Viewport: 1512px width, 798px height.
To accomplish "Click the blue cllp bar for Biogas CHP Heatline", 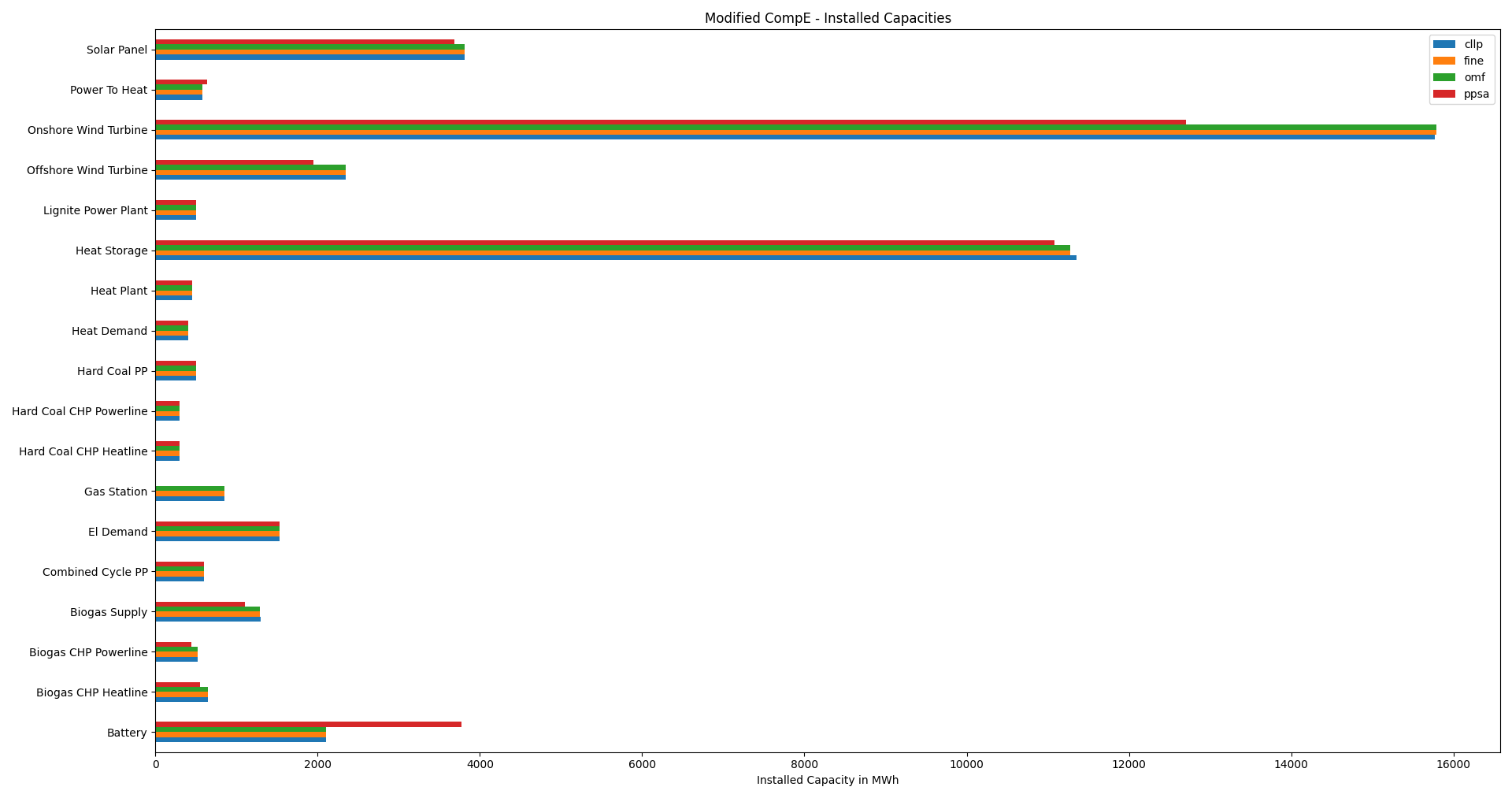I will [x=181, y=700].
